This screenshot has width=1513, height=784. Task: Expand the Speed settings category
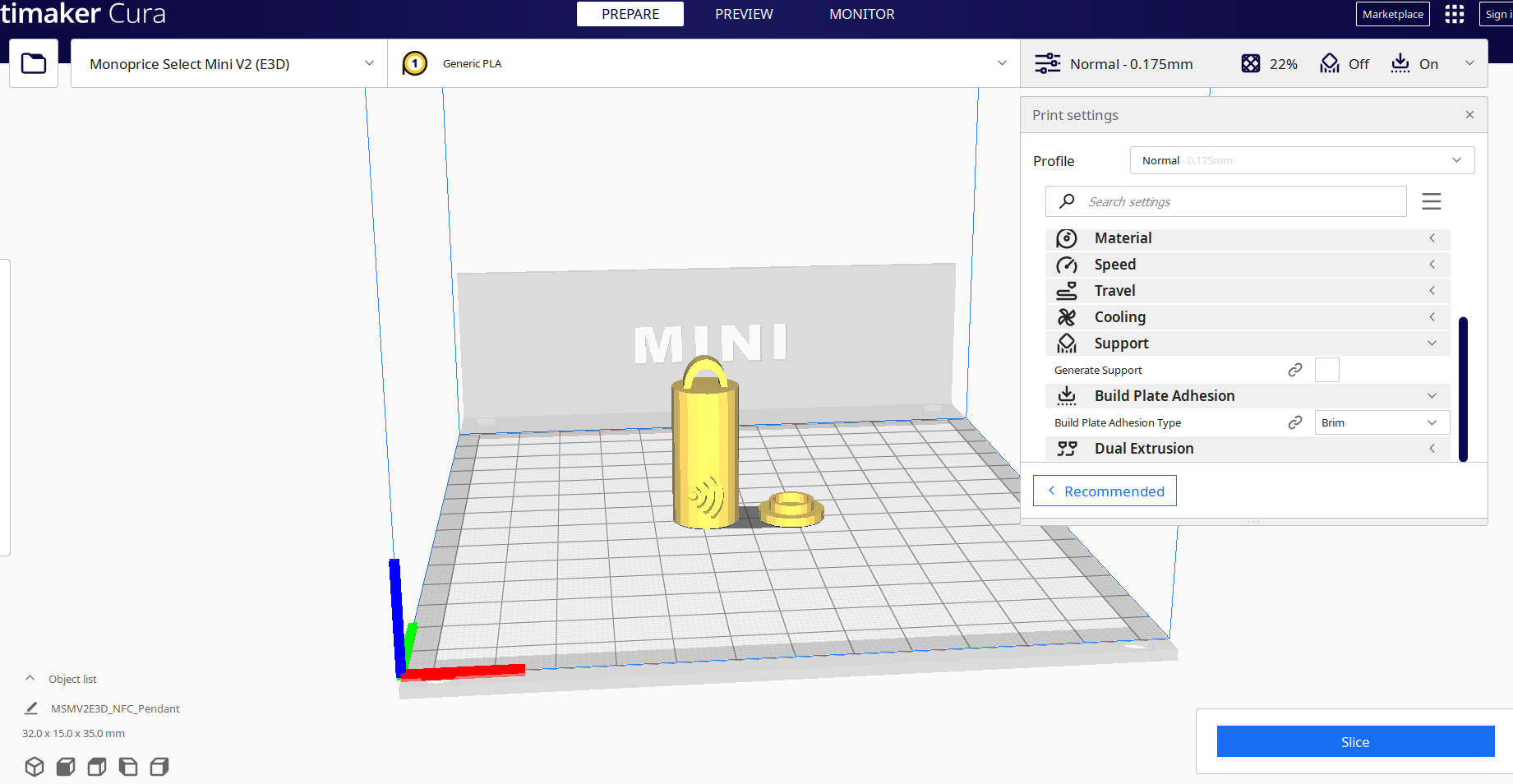point(1248,265)
